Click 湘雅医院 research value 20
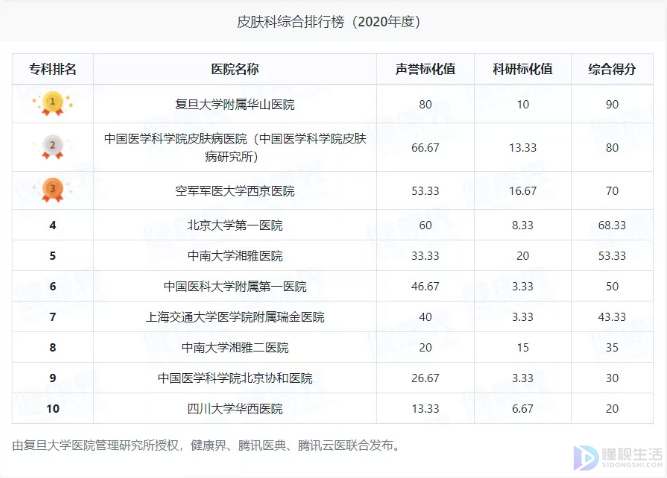Viewport: 667px width, 478px height. pyautogui.click(x=522, y=256)
